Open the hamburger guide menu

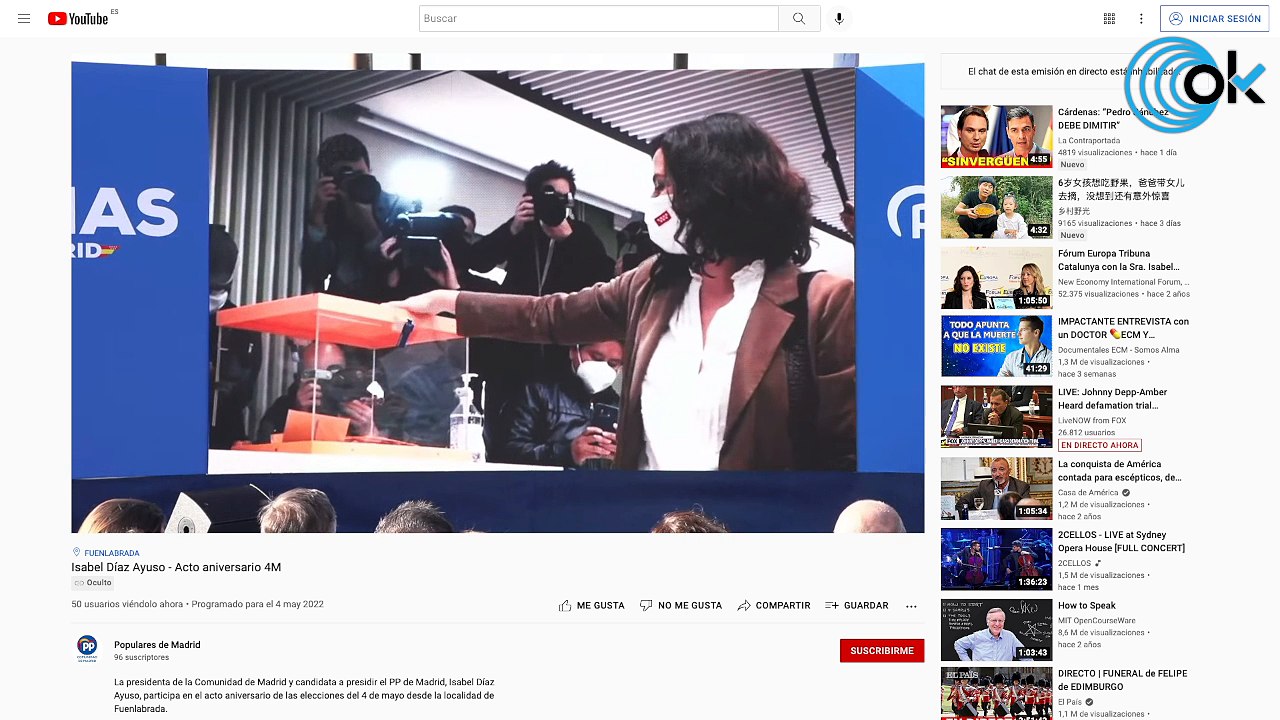click(x=24, y=19)
